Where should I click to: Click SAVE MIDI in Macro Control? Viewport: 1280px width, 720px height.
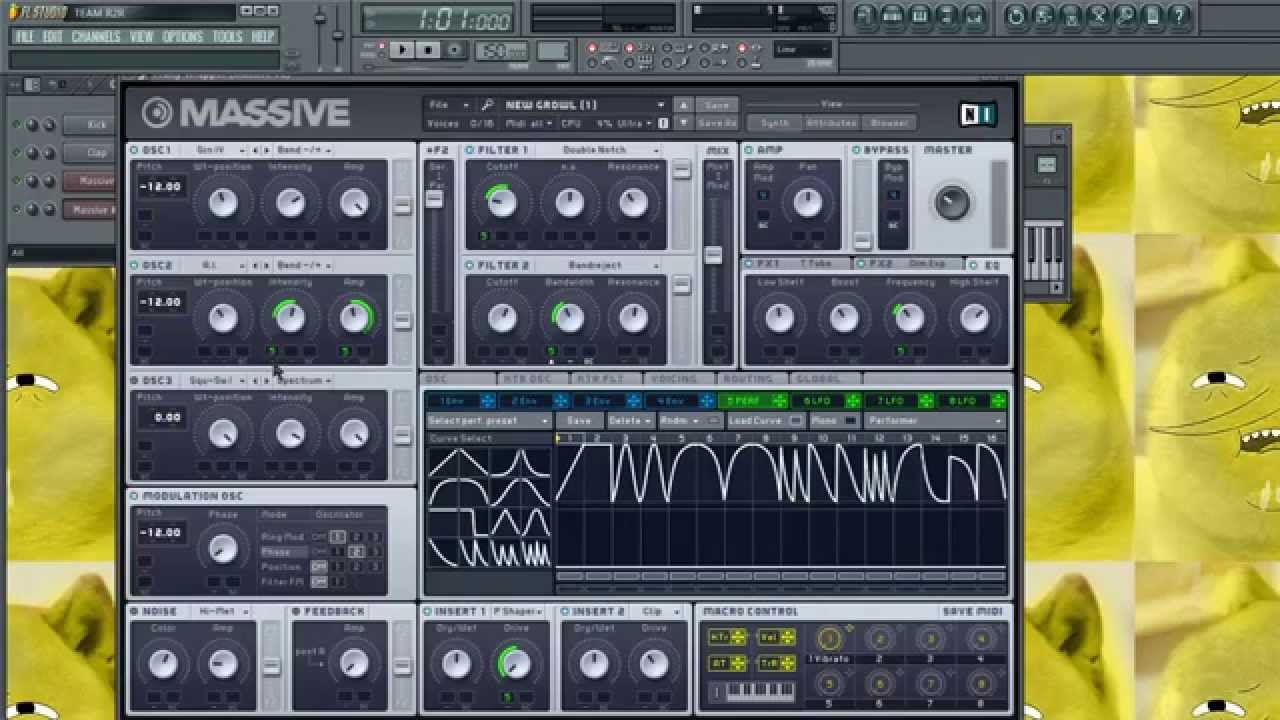(x=972, y=611)
